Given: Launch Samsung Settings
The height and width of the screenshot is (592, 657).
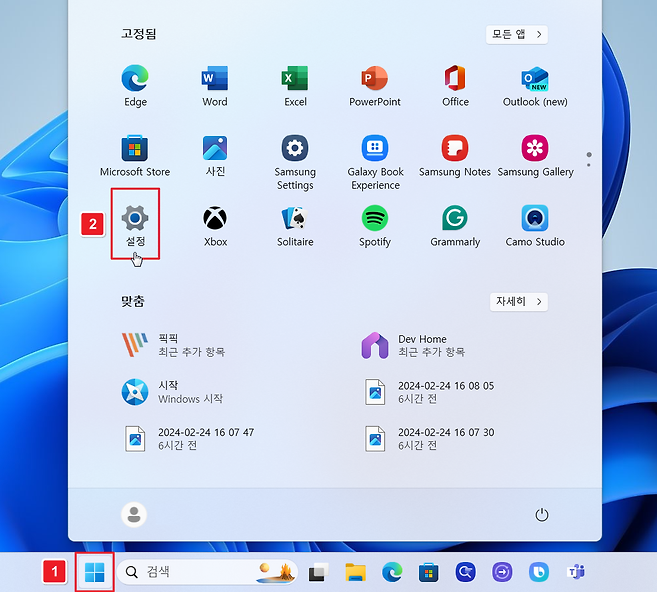Looking at the screenshot, I should [x=295, y=162].
